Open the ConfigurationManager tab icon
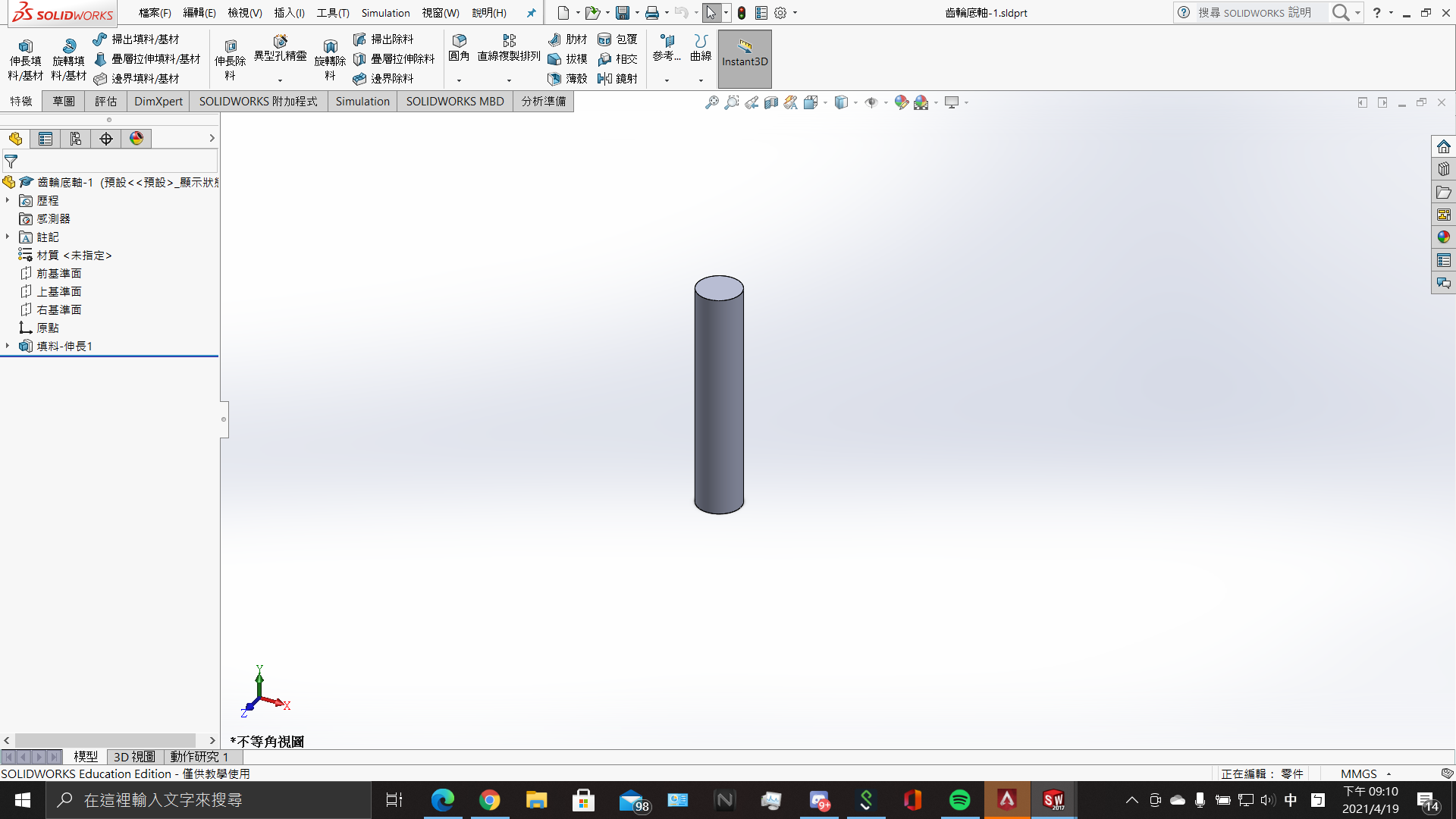Image resolution: width=1456 pixels, height=819 pixels. coord(76,139)
